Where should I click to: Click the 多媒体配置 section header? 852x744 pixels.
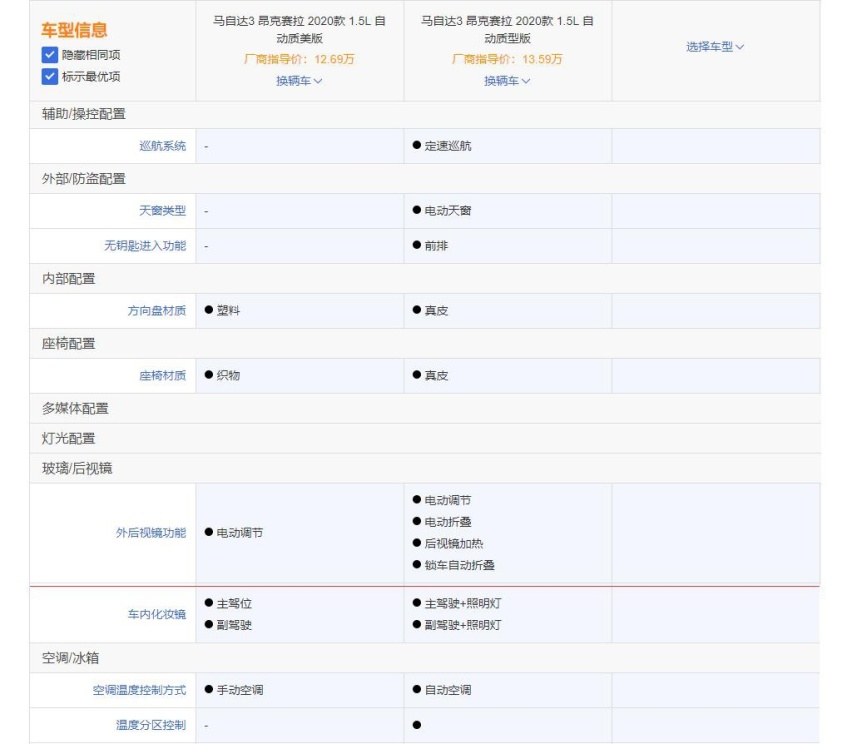[75, 409]
